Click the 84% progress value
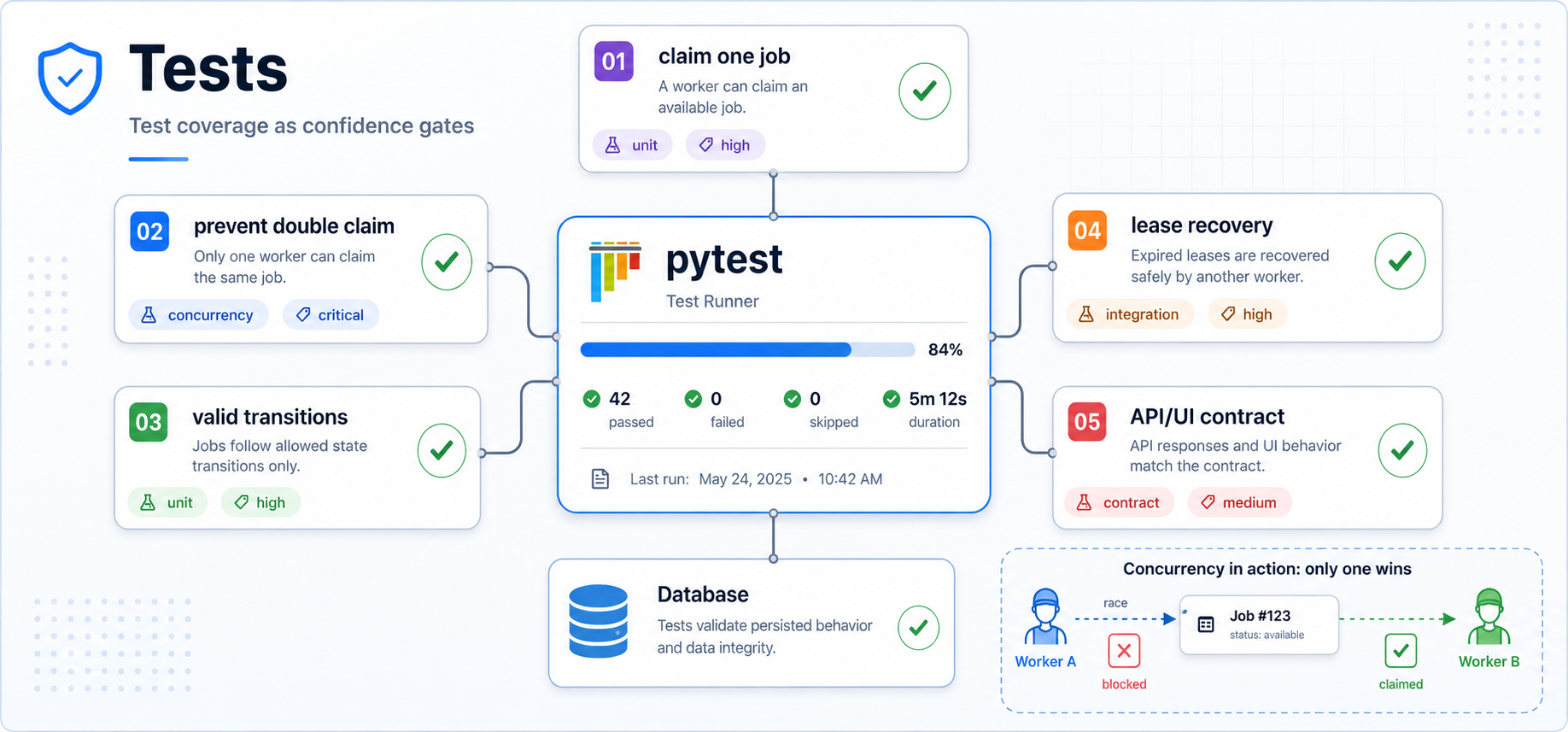Viewport: 1568px width, 732px height. click(945, 349)
